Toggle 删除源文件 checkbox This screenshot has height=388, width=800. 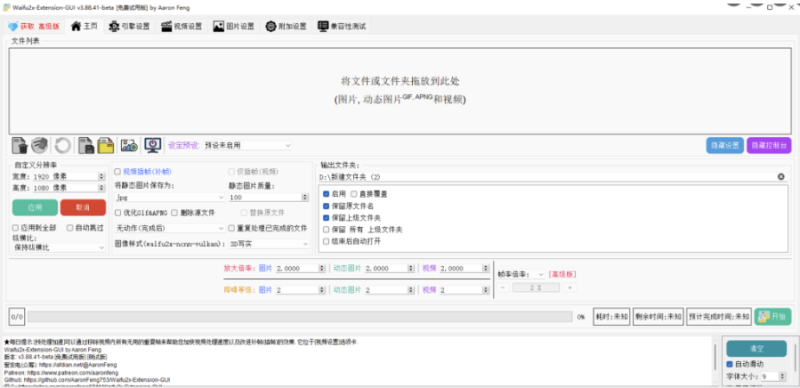(174, 212)
